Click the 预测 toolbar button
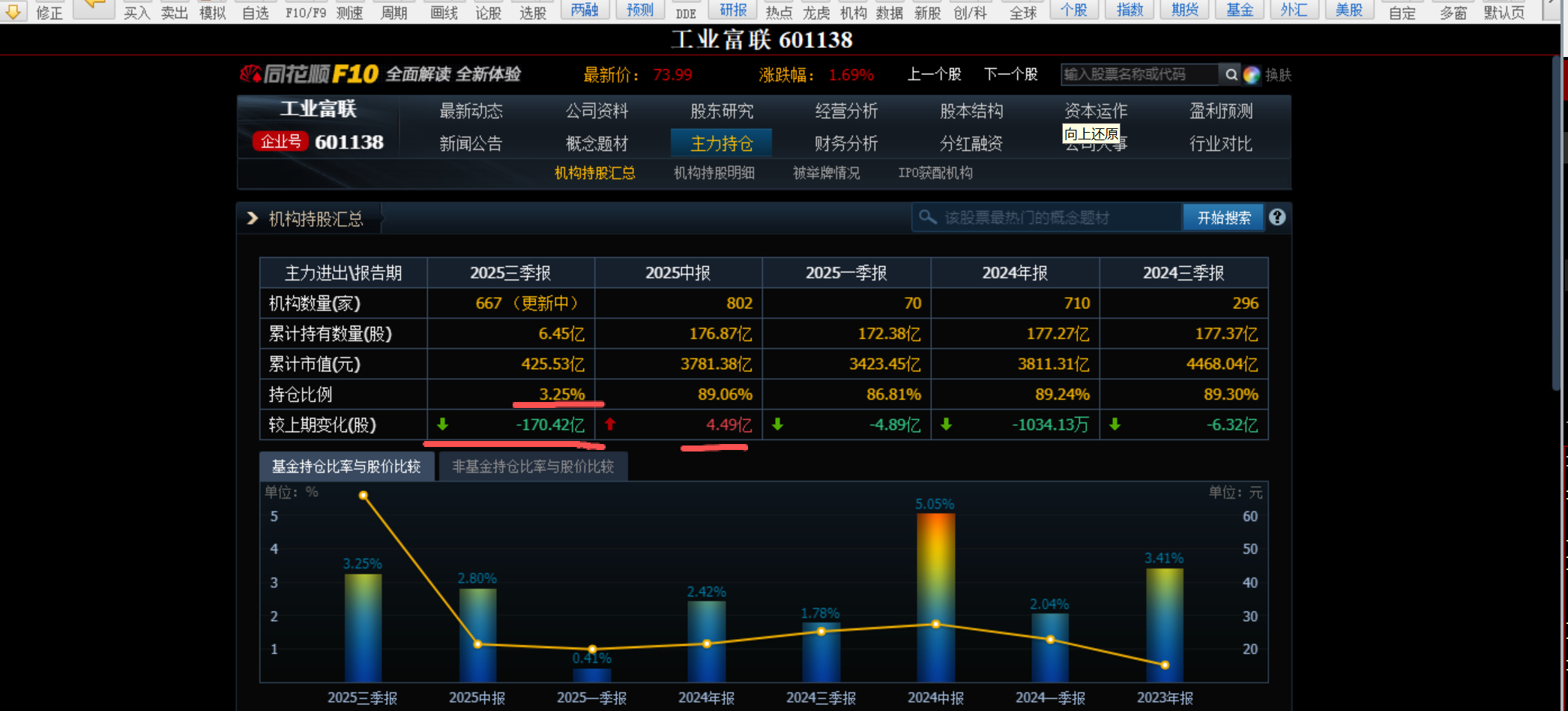Viewport: 1568px width, 711px height. 640,10
